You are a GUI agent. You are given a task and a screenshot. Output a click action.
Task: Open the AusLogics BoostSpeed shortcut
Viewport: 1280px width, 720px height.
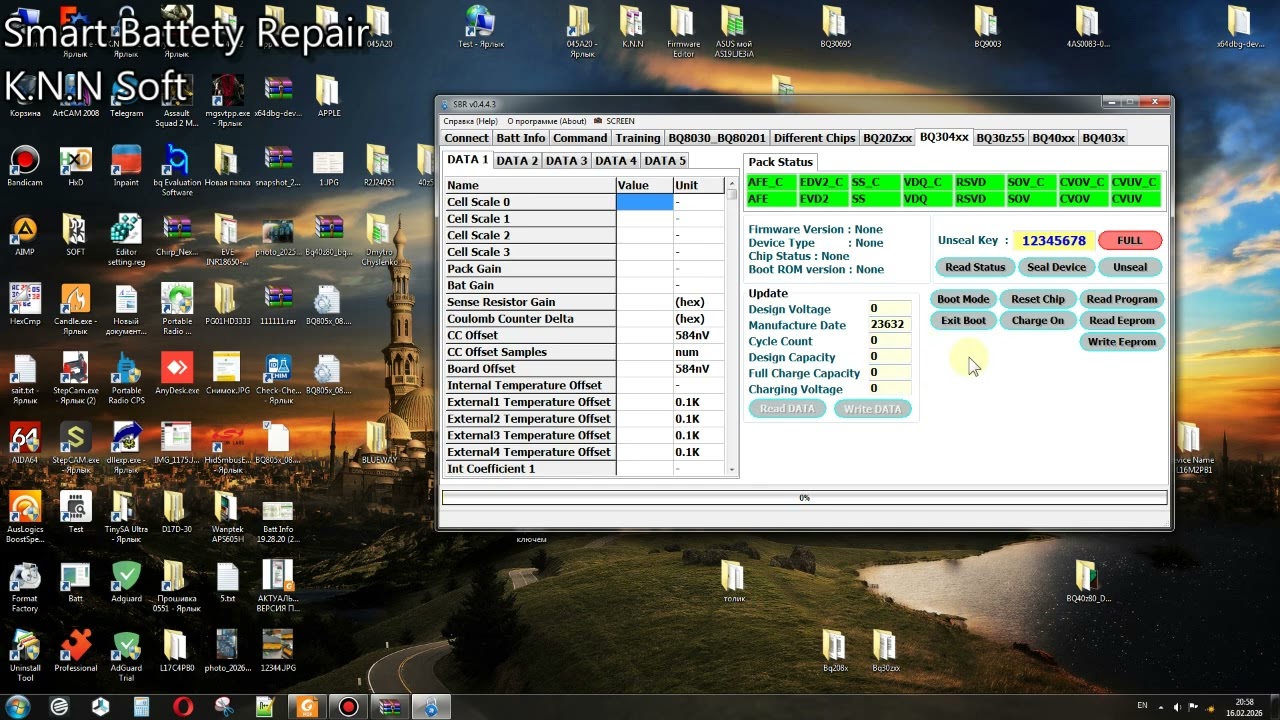point(24,517)
